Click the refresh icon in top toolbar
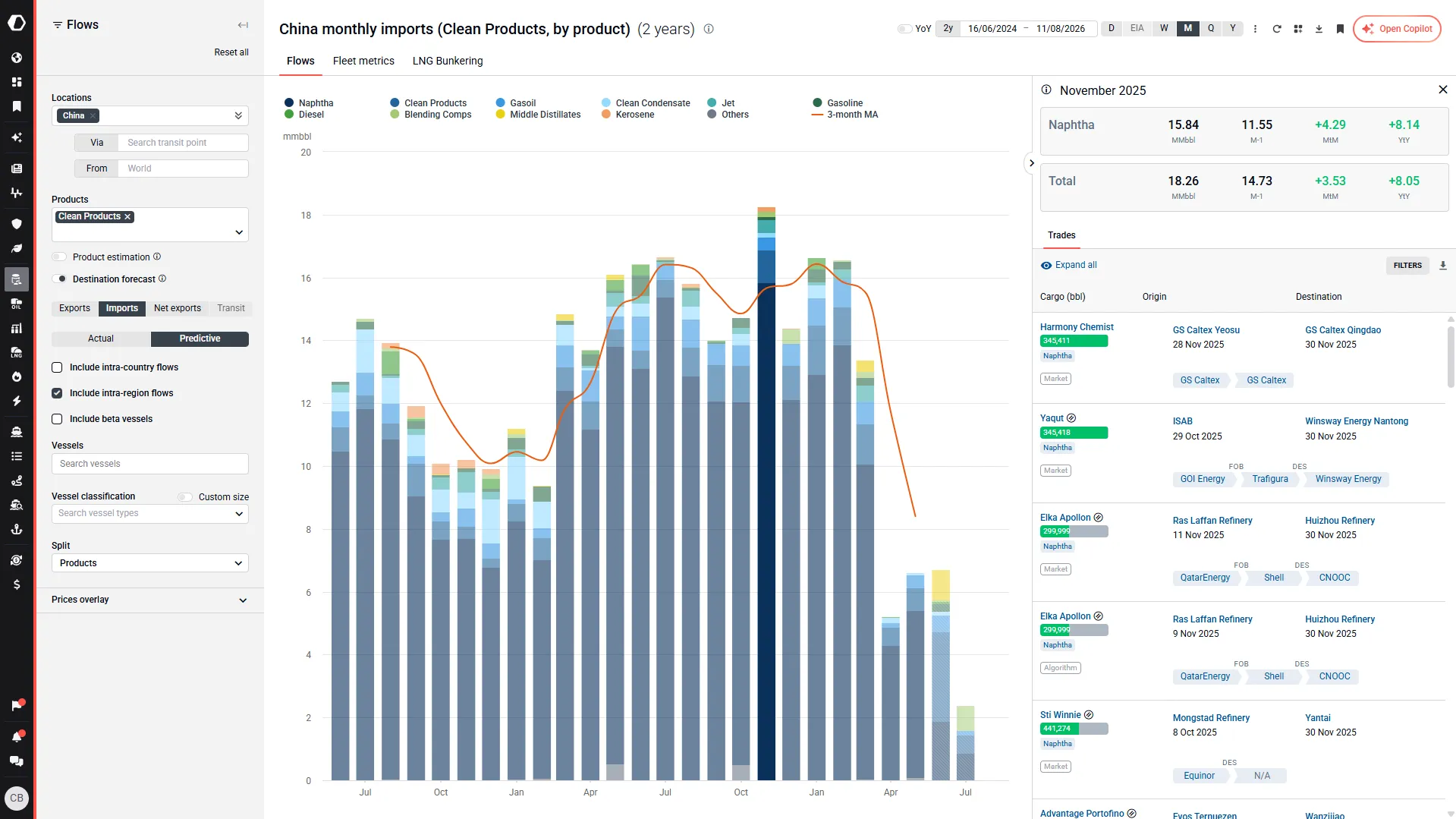This screenshot has height=819, width=1456. [1277, 29]
